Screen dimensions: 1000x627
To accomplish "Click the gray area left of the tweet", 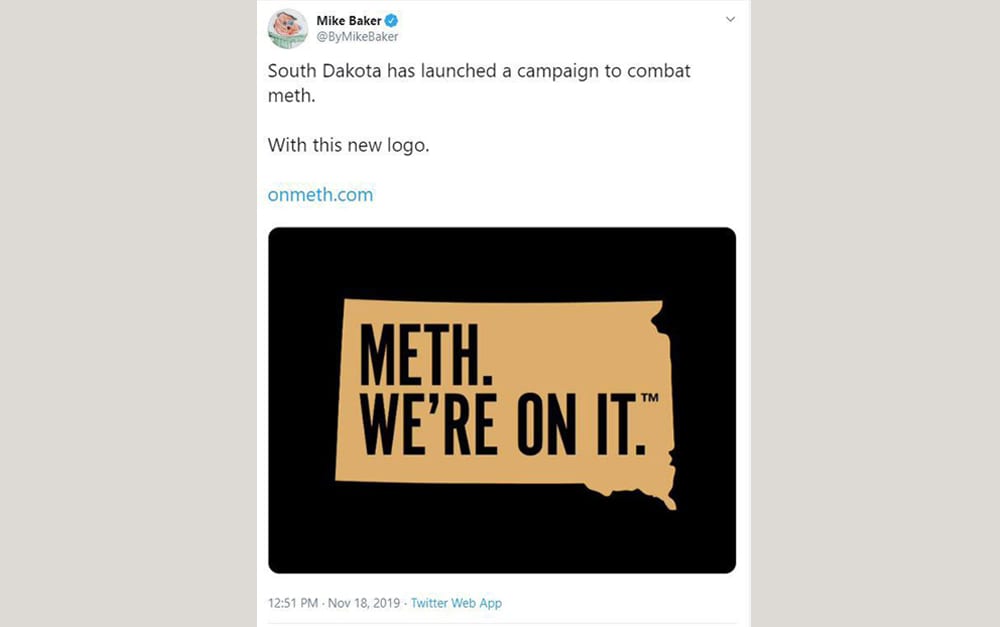I will (x=128, y=313).
